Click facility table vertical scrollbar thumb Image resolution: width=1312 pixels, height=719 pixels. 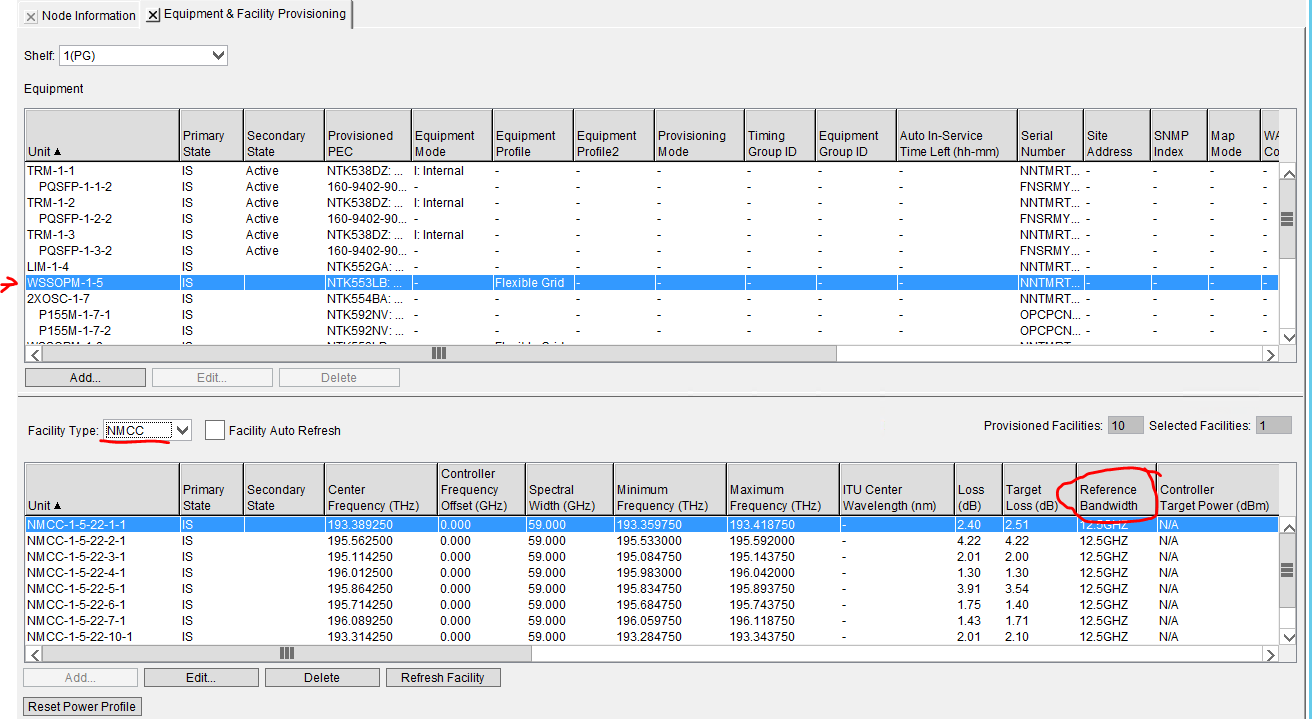[1288, 568]
